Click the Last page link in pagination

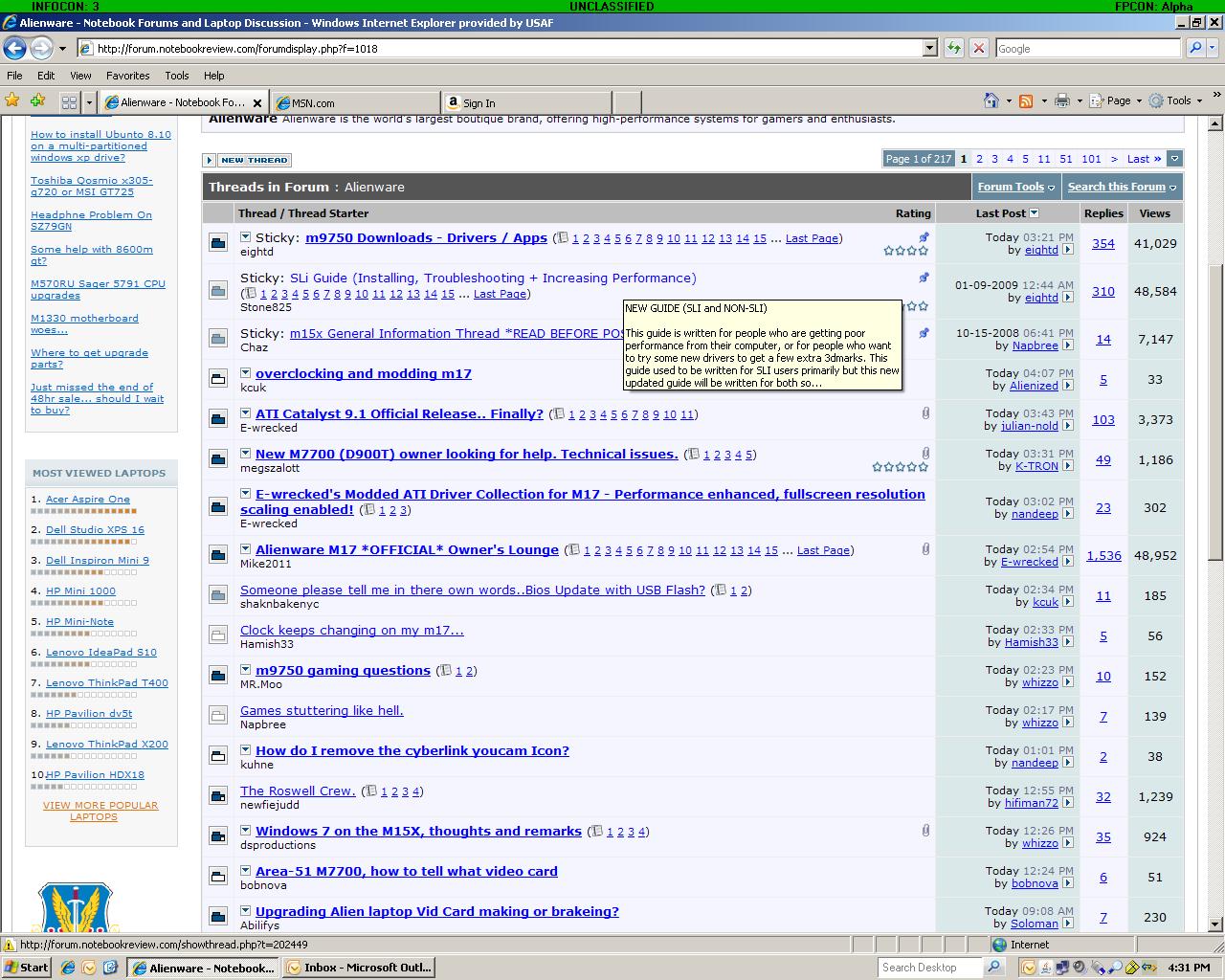pos(1144,159)
